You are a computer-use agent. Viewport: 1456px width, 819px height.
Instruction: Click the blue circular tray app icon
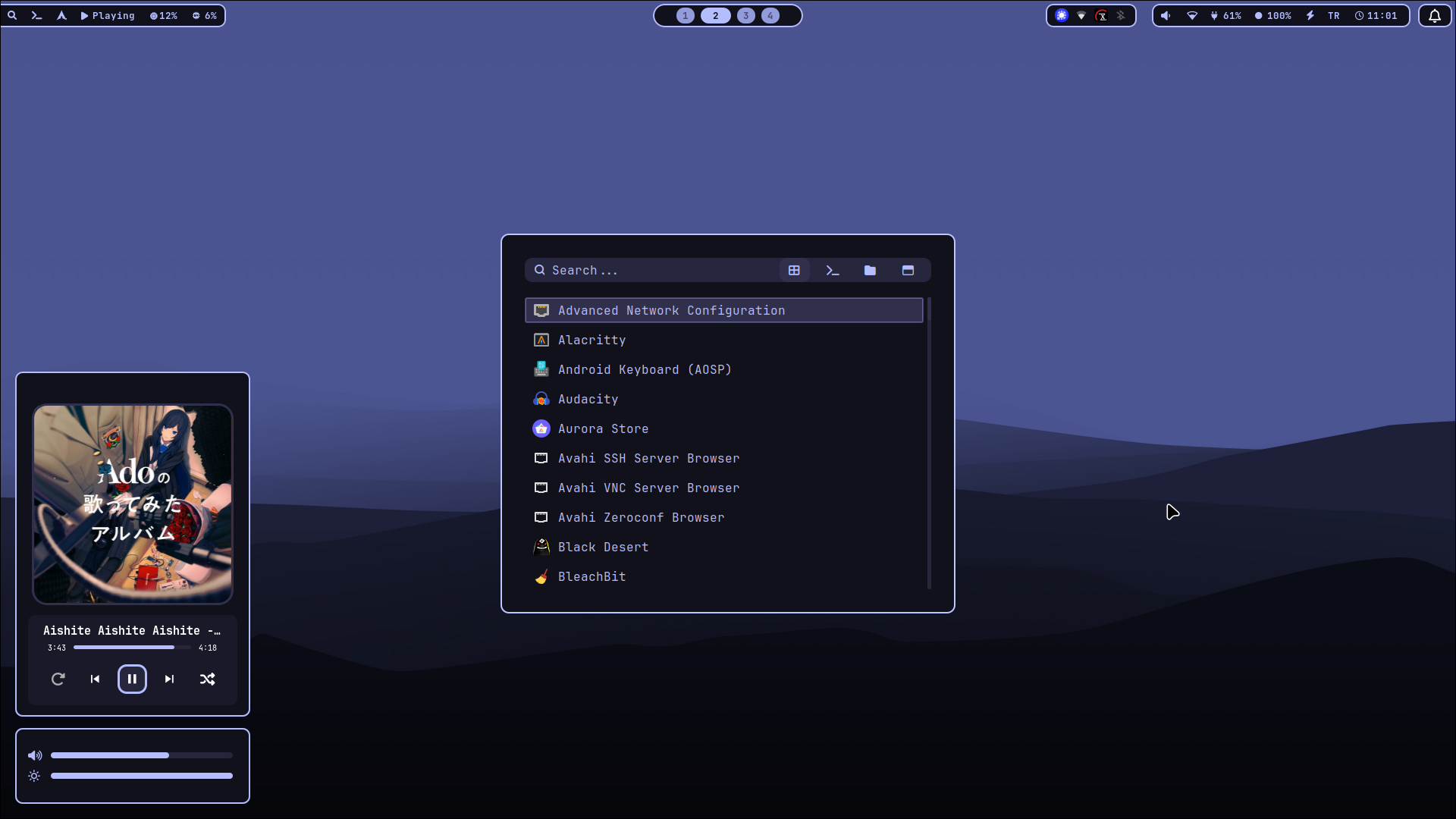[1062, 15]
